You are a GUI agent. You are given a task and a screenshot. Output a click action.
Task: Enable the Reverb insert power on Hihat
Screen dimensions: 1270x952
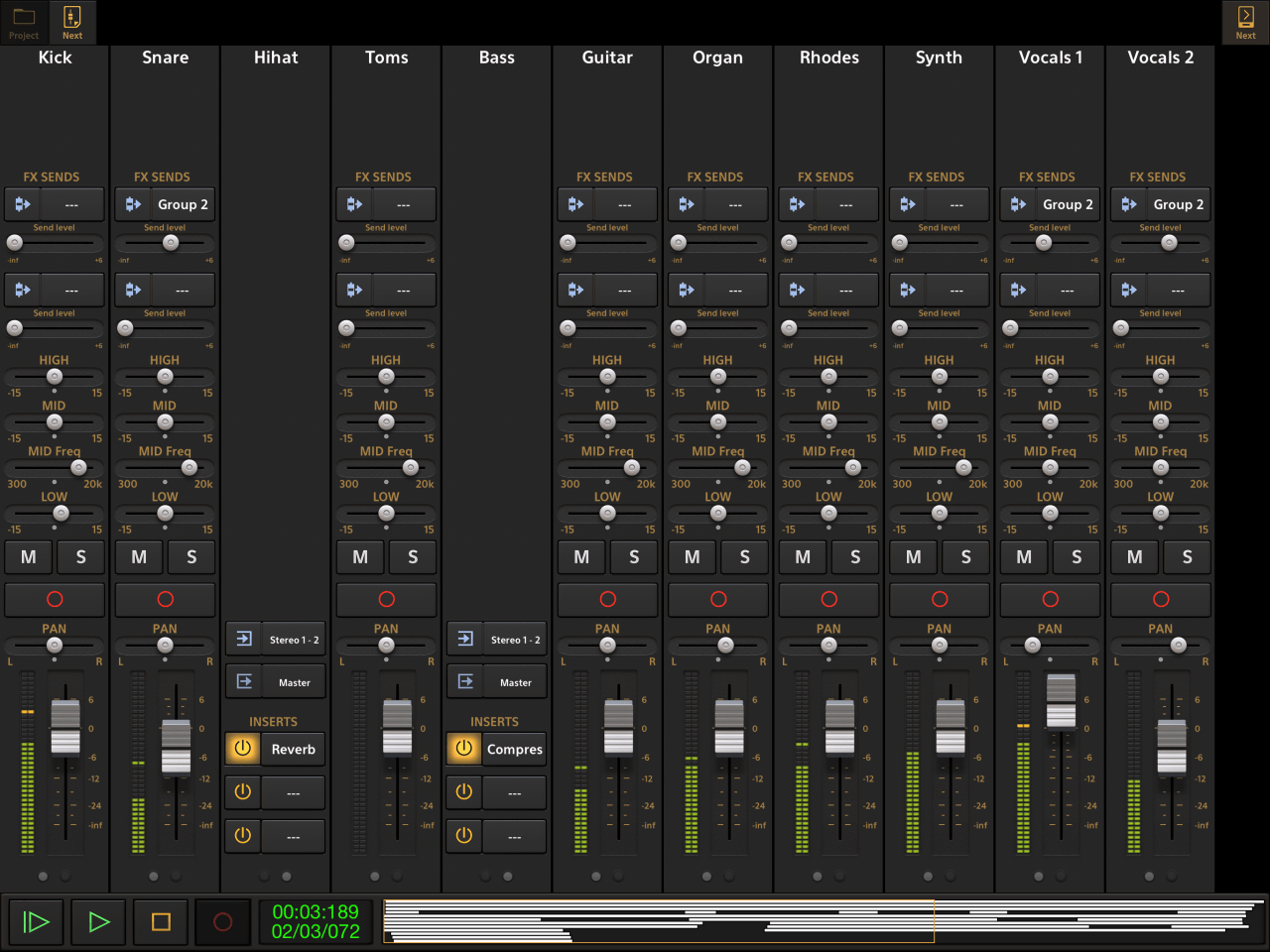pos(242,749)
